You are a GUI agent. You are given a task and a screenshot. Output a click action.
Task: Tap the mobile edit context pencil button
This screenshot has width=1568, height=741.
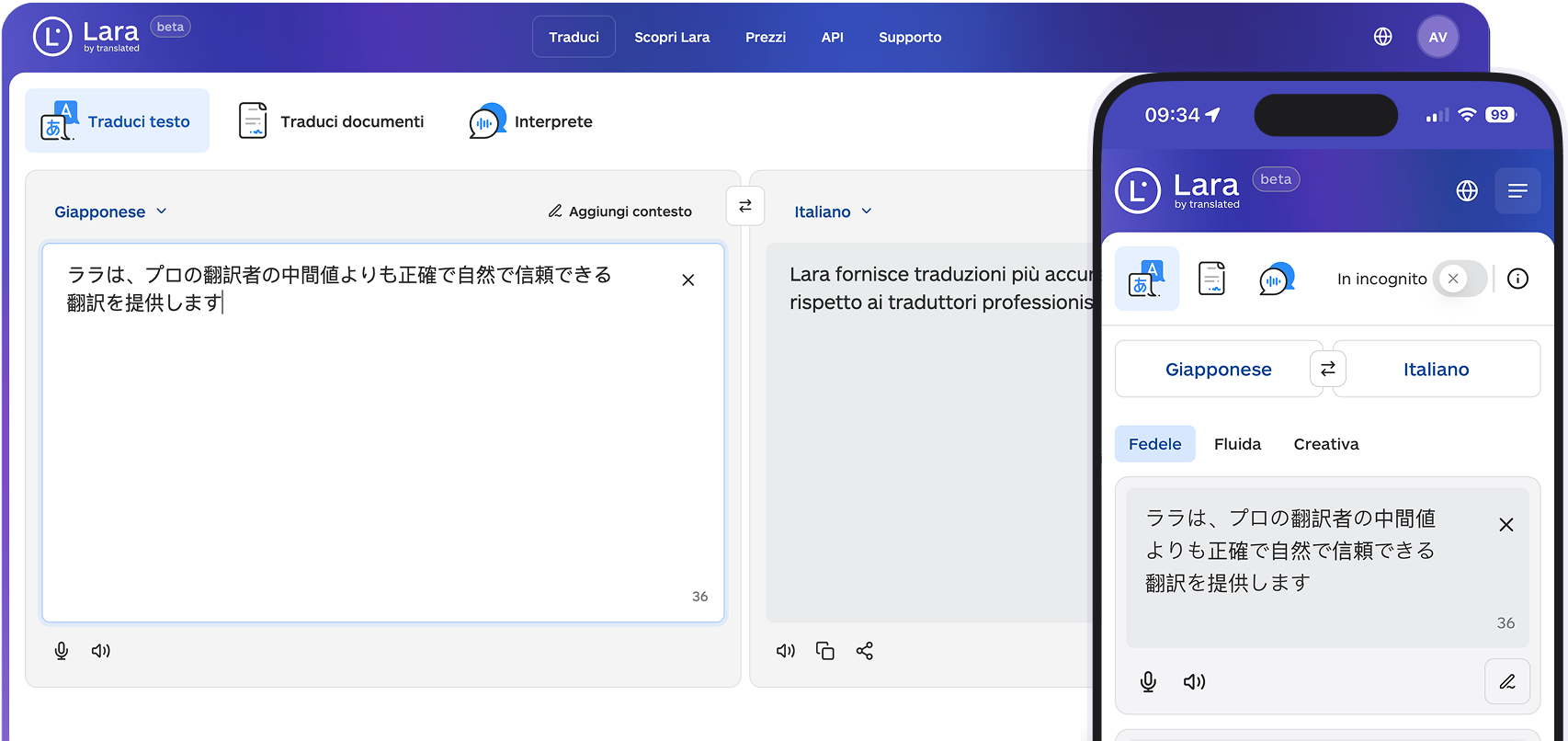coord(1506,681)
